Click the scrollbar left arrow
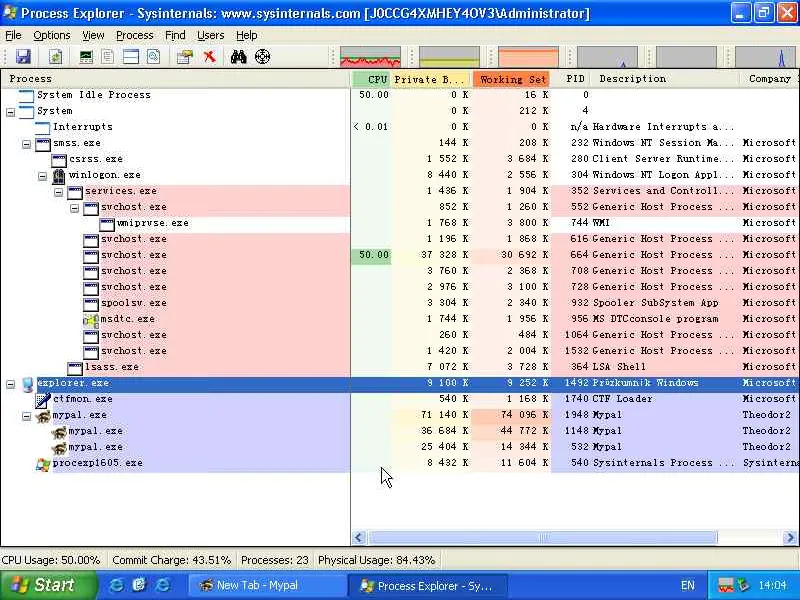Image resolution: width=800 pixels, height=600 pixels. coord(359,537)
